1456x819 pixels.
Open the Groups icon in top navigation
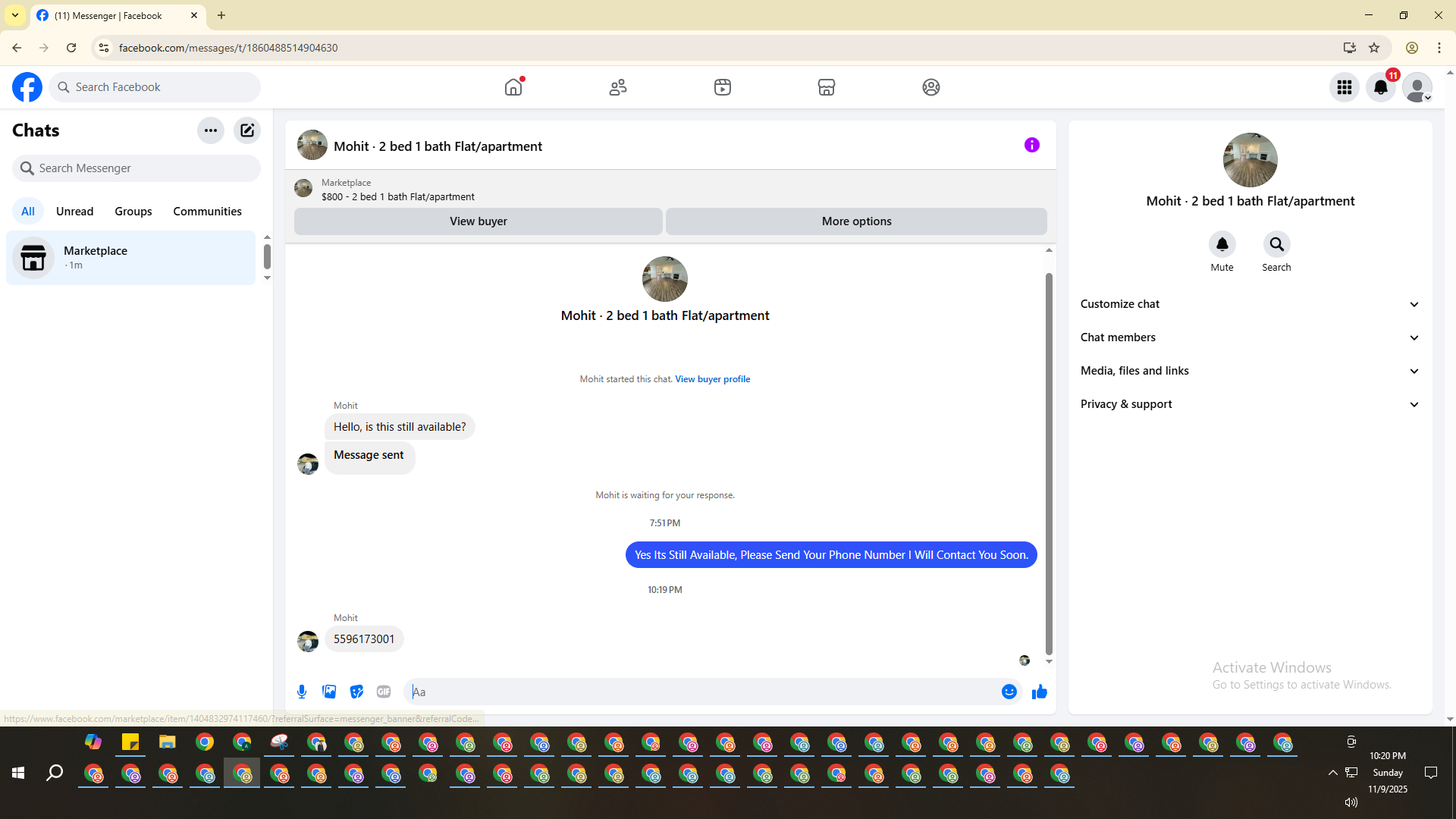point(931,87)
